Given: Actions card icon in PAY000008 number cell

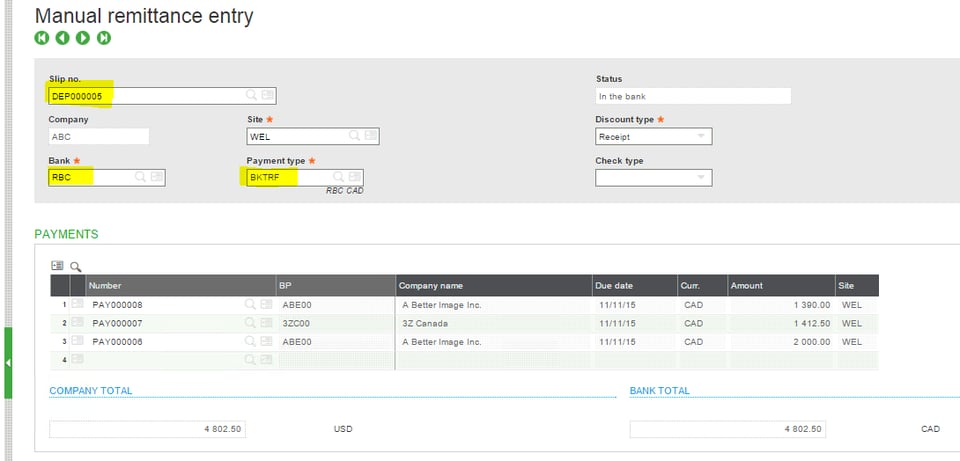Looking at the screenshot, I should (266, 304).
